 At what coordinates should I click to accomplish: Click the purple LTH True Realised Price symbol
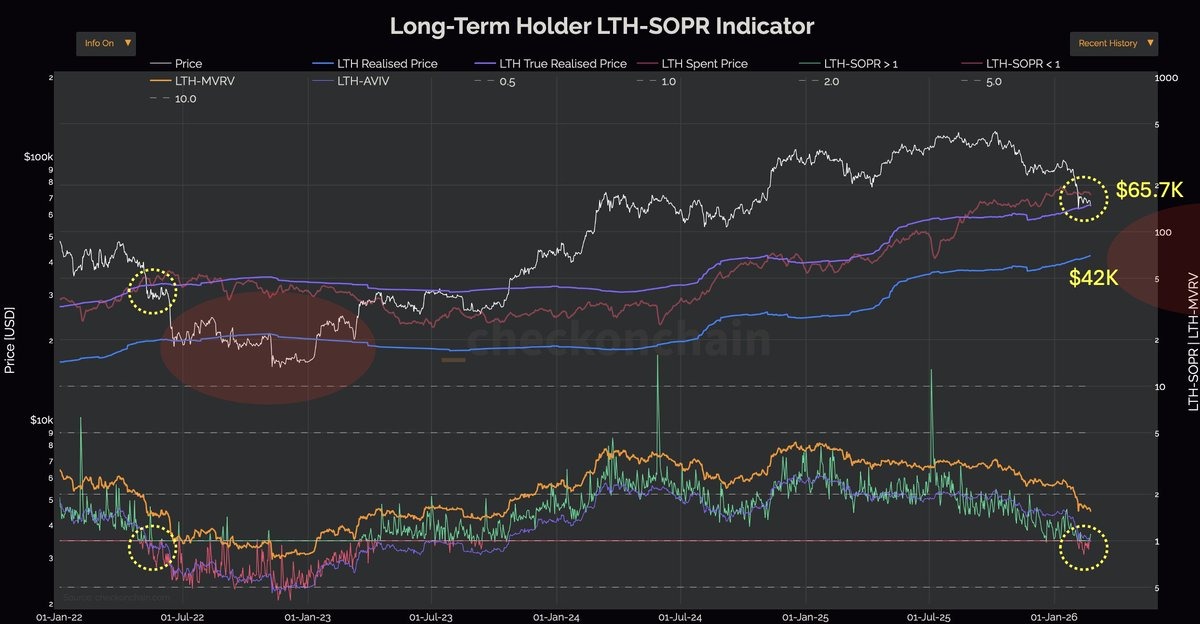tap(483, 63)
